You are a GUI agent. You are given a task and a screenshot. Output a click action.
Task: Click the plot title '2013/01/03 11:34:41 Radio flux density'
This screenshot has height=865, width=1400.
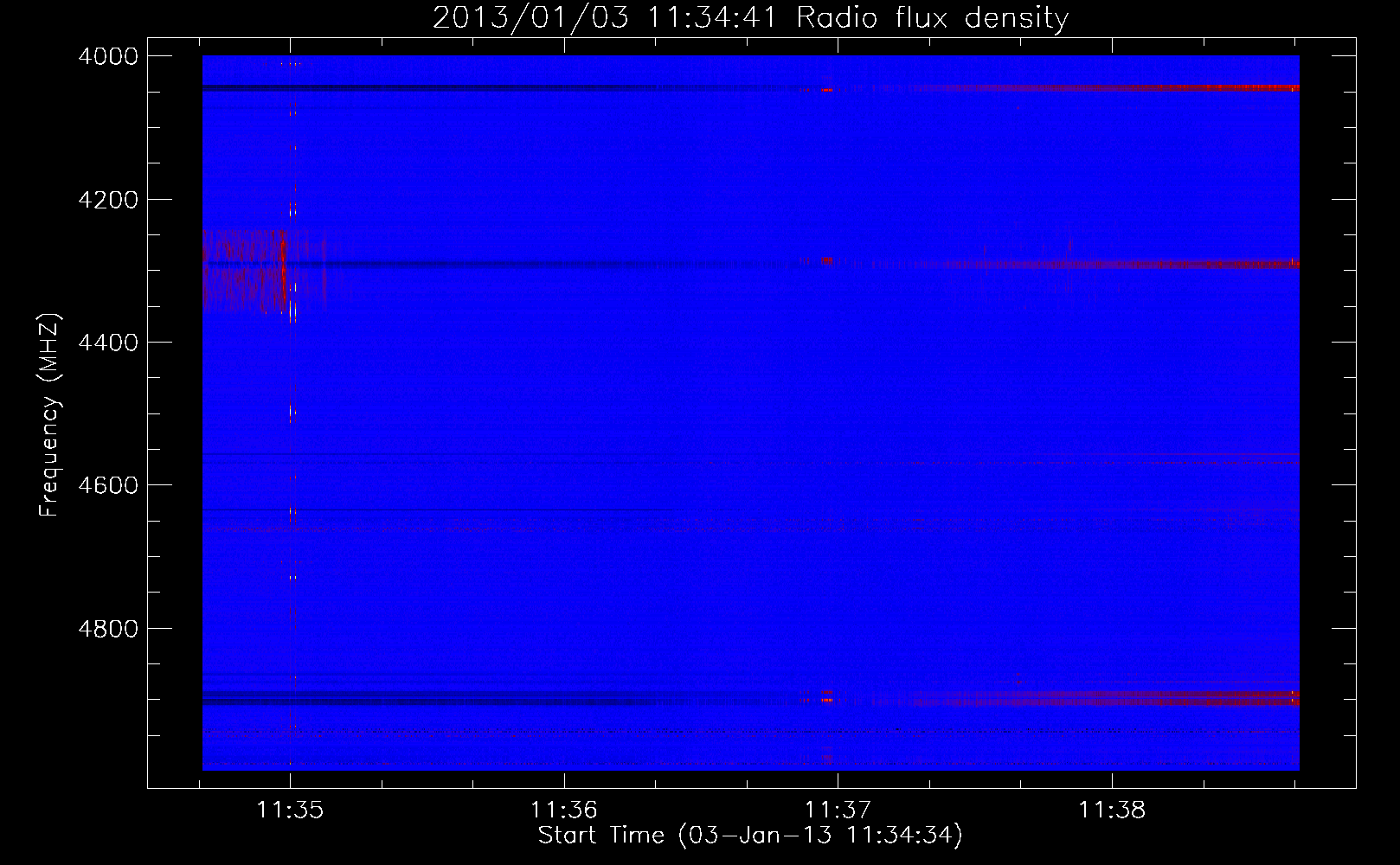coord(750,17)
